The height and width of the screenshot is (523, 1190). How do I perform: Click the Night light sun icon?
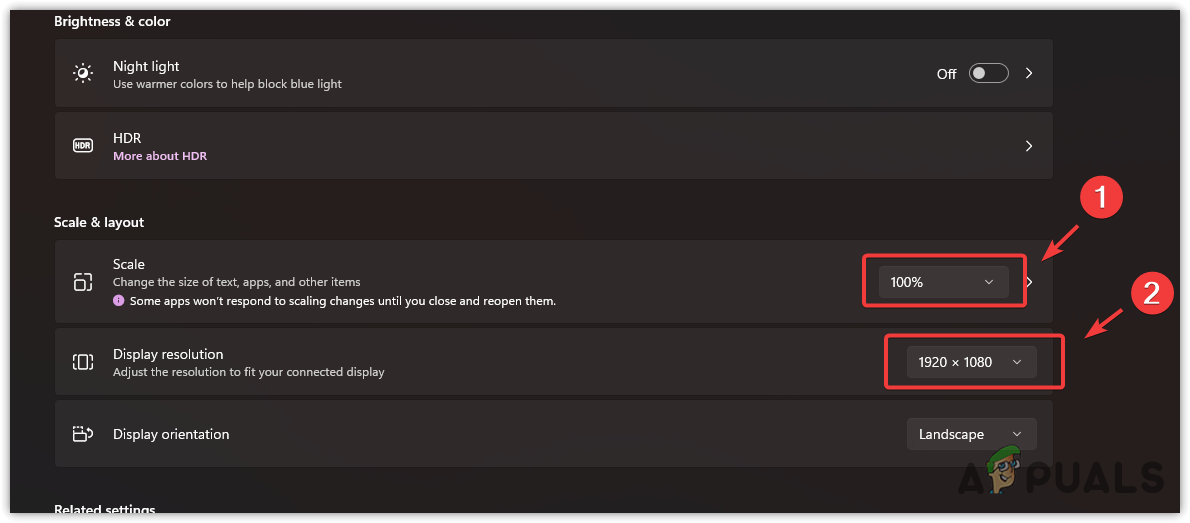[83, 73]
